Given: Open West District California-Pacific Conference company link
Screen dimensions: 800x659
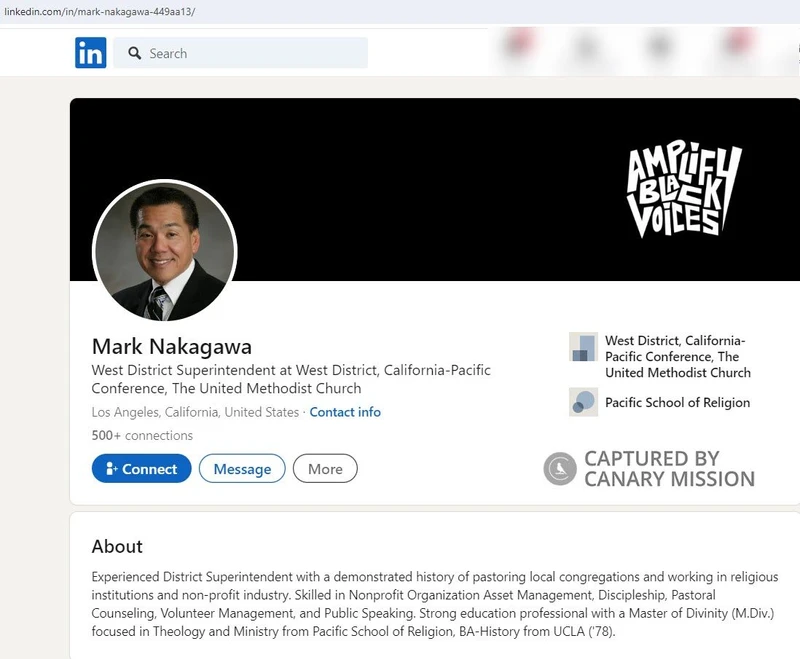Looking at the screenshot, I should click(x=678, y=357).
